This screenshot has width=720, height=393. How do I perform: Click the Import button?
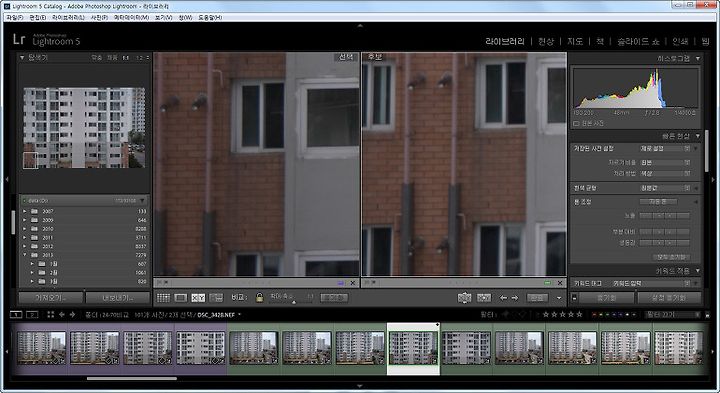pyautogui.click(x=51, y=298)
